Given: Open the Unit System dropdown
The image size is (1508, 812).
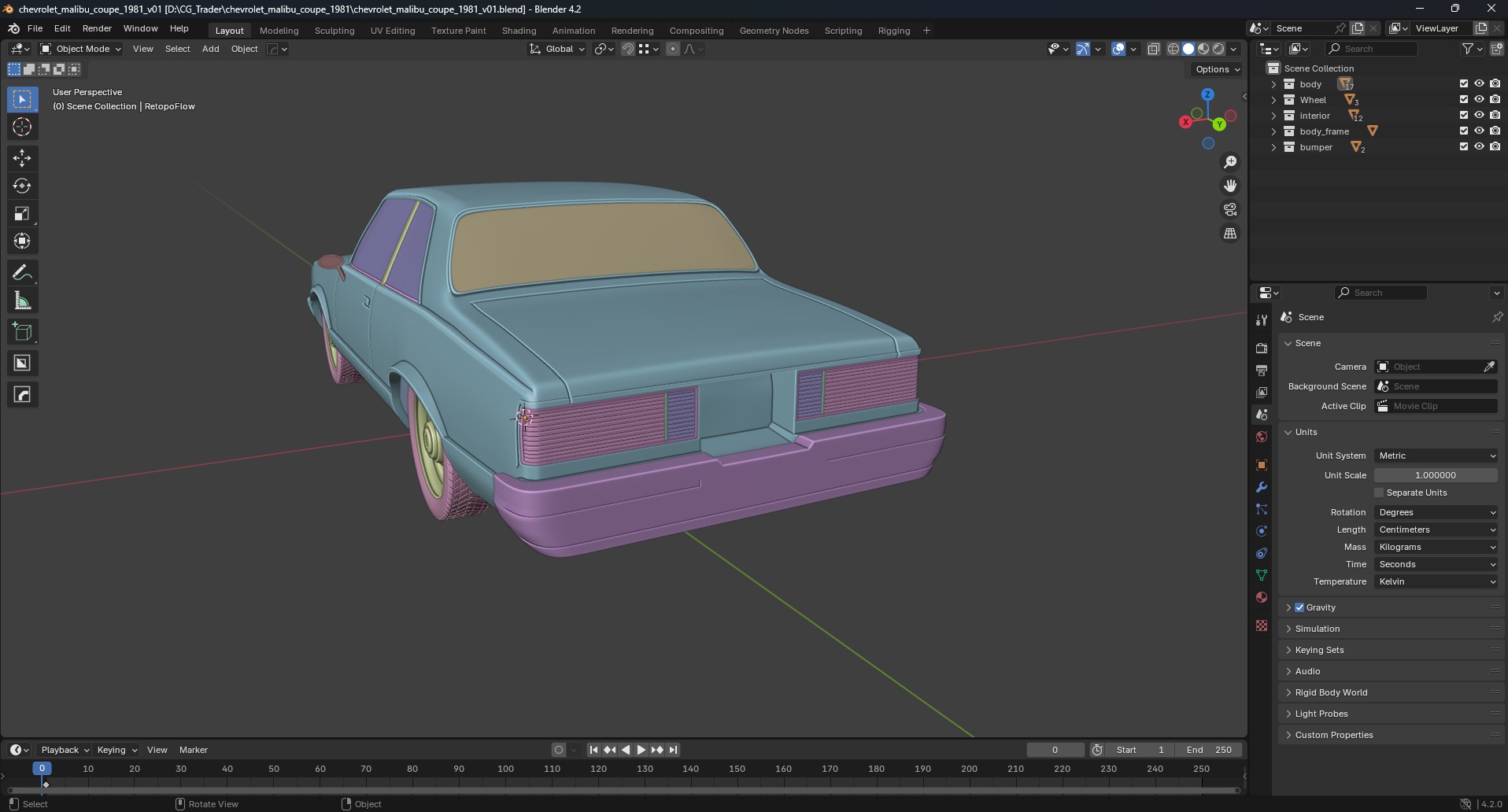Looking at the screenshot, I should coord(1436,456).
